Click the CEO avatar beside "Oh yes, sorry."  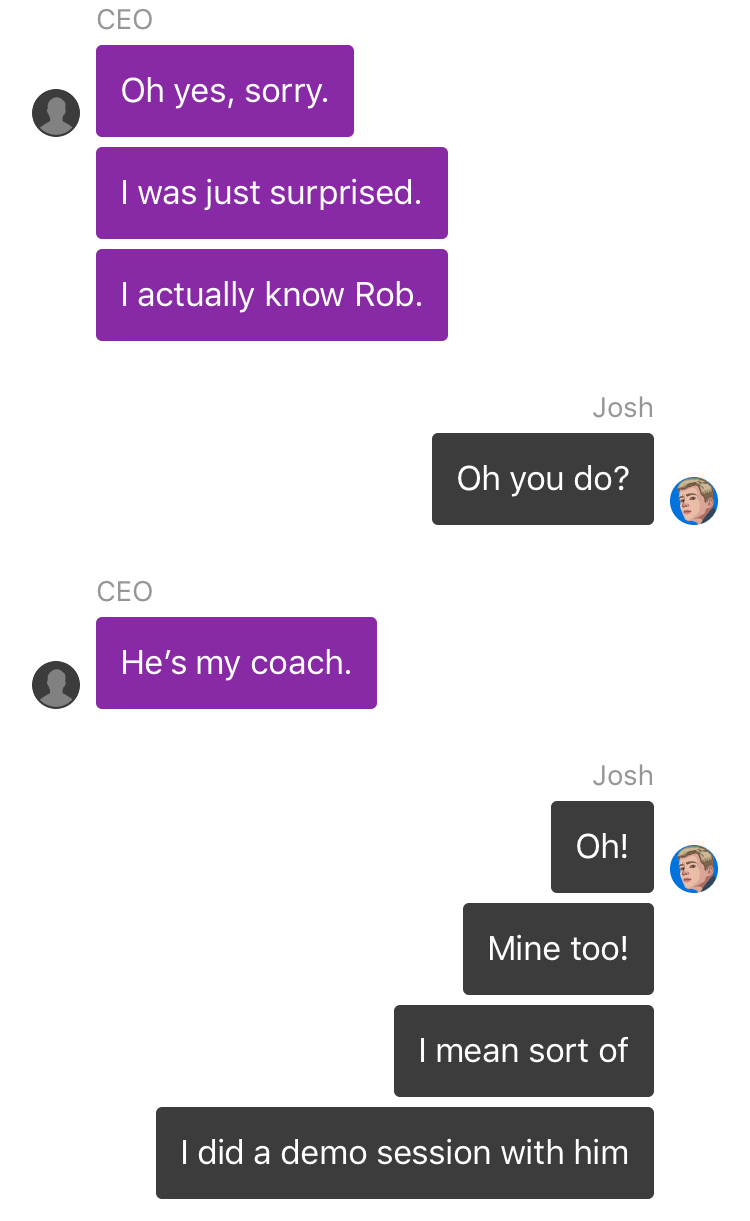[x=56, y=113]
